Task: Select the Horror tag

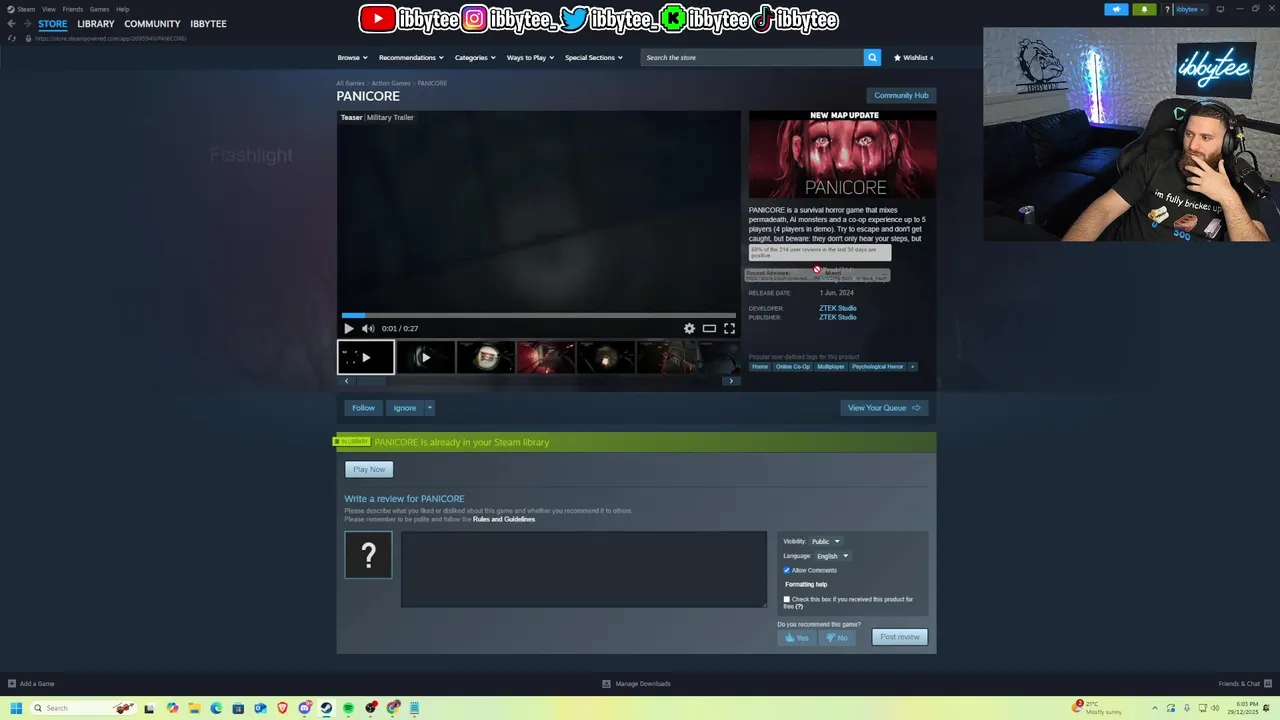Action: coord(760,366)
